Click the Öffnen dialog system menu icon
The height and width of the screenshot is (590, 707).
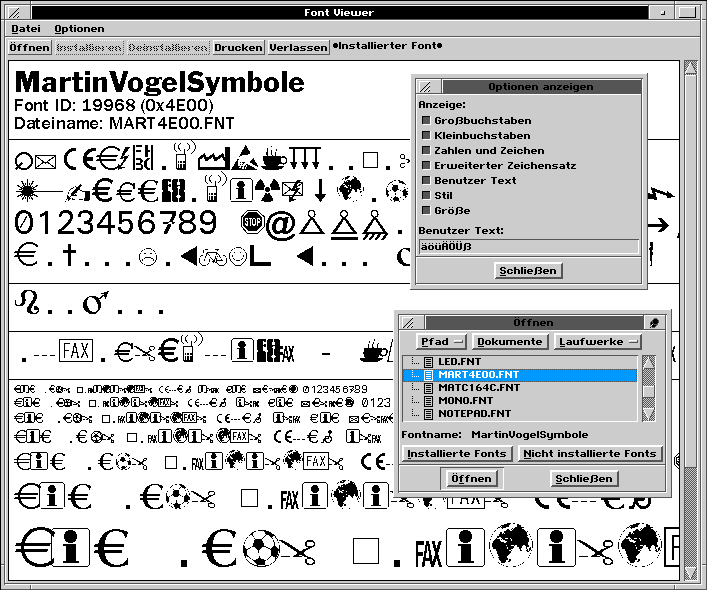click(x=410, y=322)
